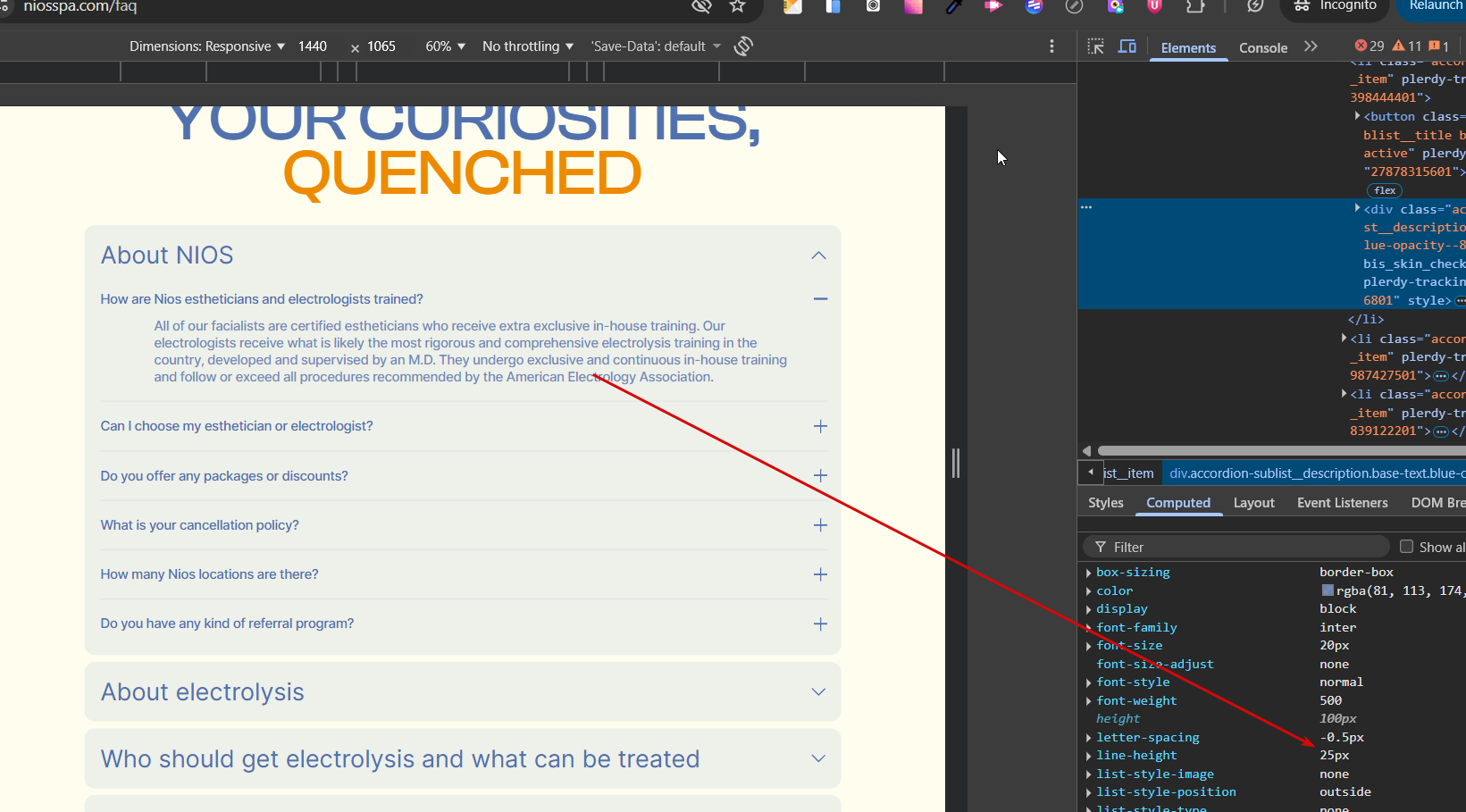Click the red error count icon
Screen dimensions: 1466x812
coord(1361,46)
